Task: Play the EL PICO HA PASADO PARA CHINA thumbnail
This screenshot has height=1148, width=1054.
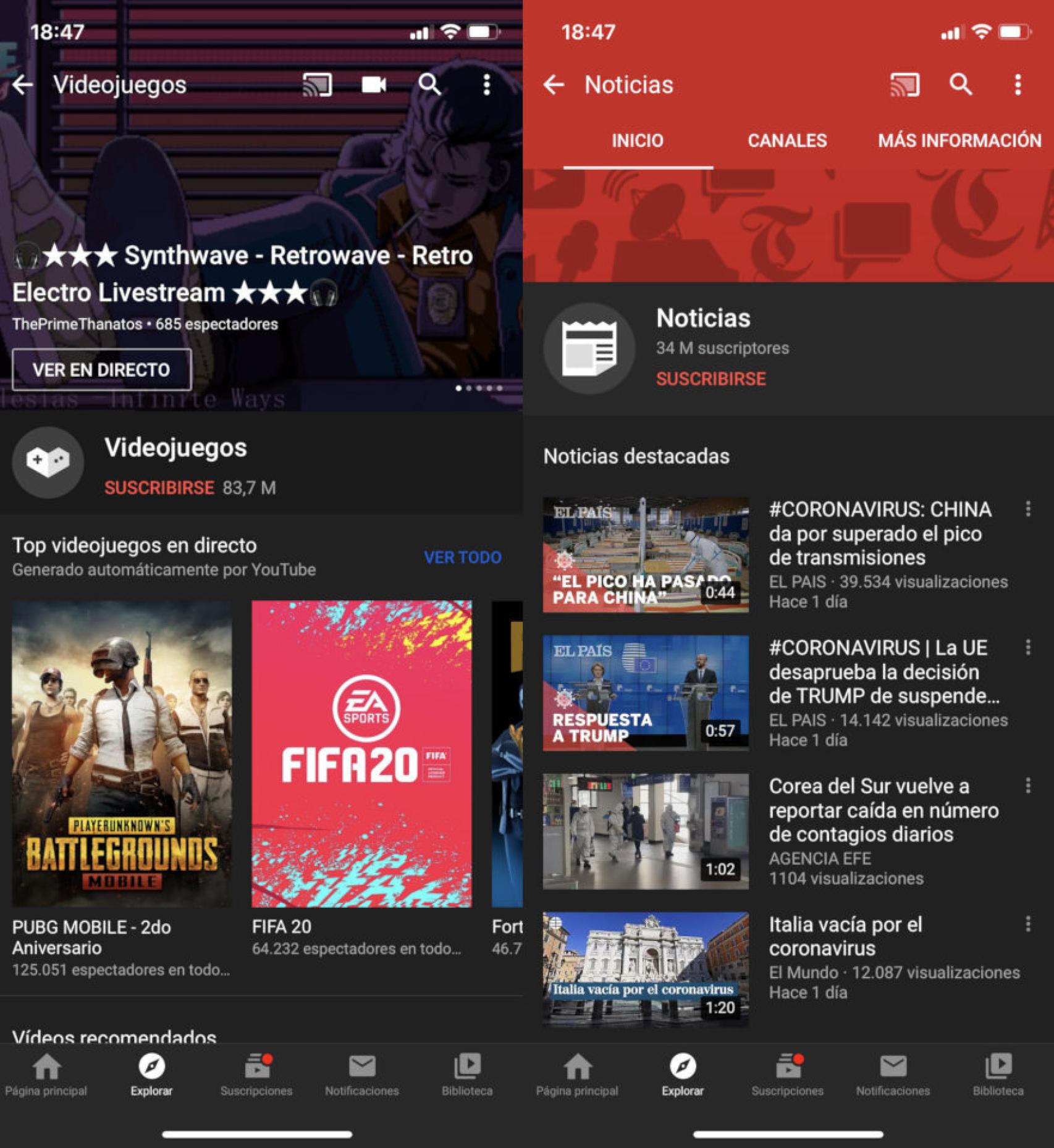Action: point(646,555)
